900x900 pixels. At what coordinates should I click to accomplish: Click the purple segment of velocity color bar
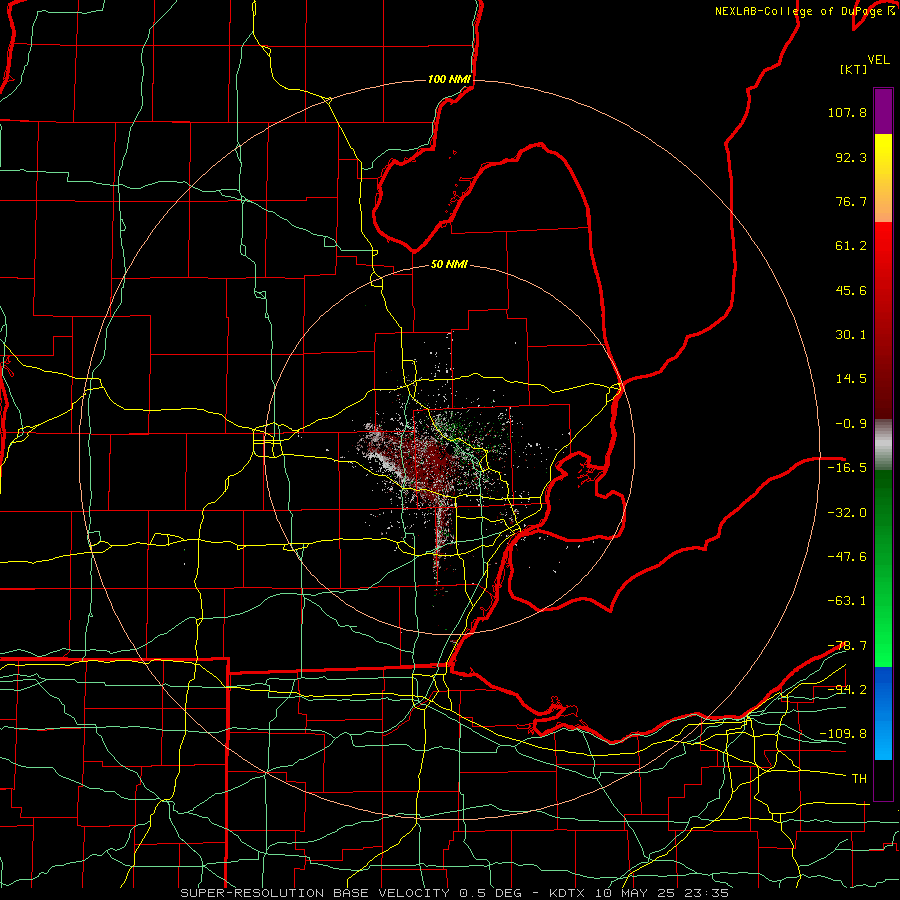click(883, 111)
